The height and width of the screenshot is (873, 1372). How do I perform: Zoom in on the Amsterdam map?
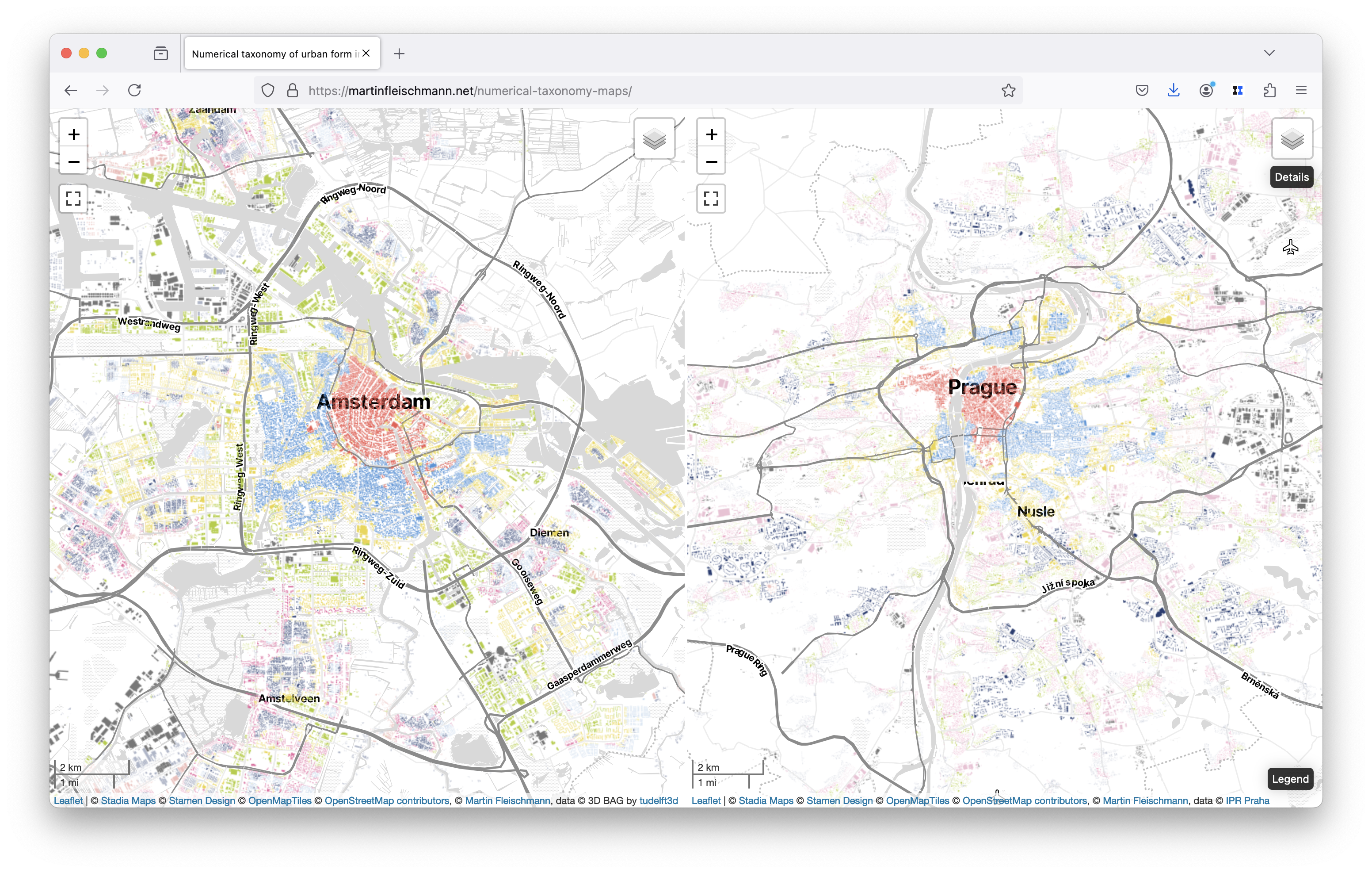pyautogui.click(x=73, y=134)
